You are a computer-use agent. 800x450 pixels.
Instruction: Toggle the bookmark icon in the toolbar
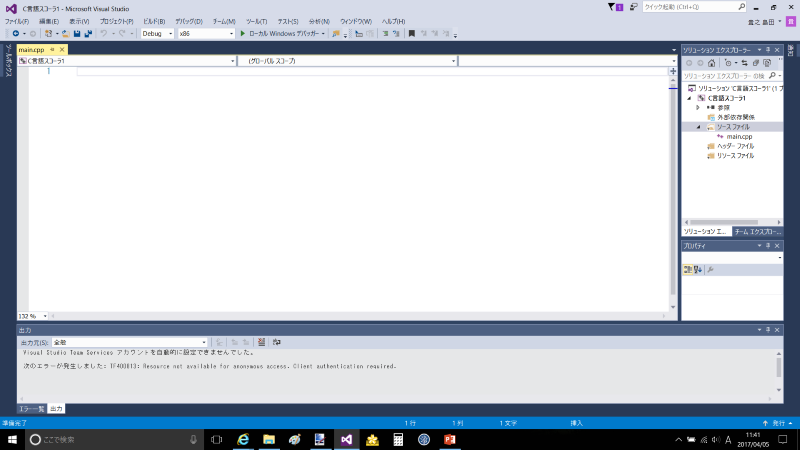pyautogui.click(x=412, y=34)
